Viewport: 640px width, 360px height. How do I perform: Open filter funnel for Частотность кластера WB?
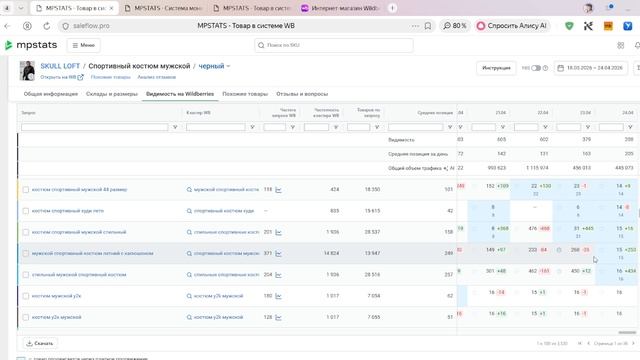pyautogui.click(x=336, y=127)
